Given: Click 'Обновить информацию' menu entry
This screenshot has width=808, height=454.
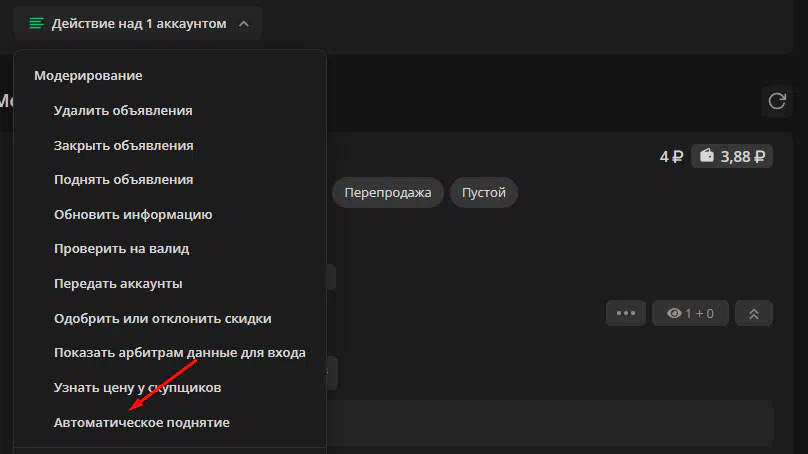Looking at the screenshot, I should tap(133, 214).
